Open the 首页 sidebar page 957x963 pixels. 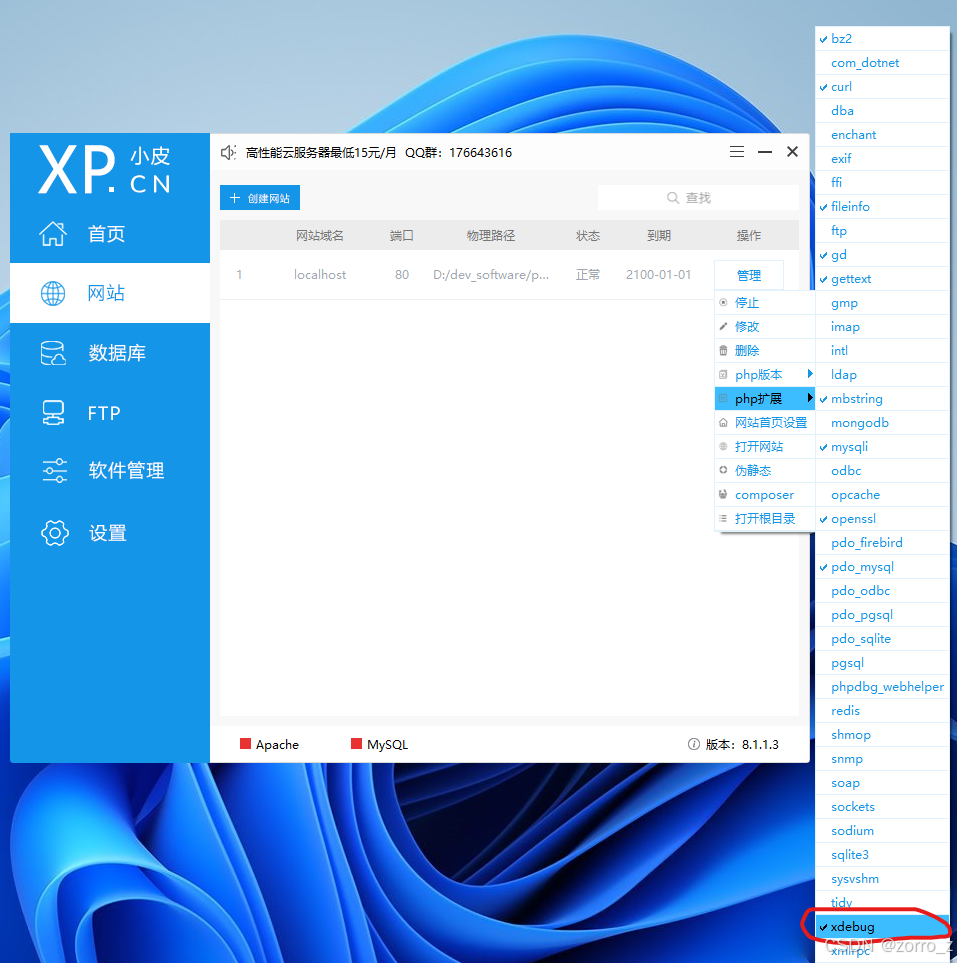click(110, 233)
